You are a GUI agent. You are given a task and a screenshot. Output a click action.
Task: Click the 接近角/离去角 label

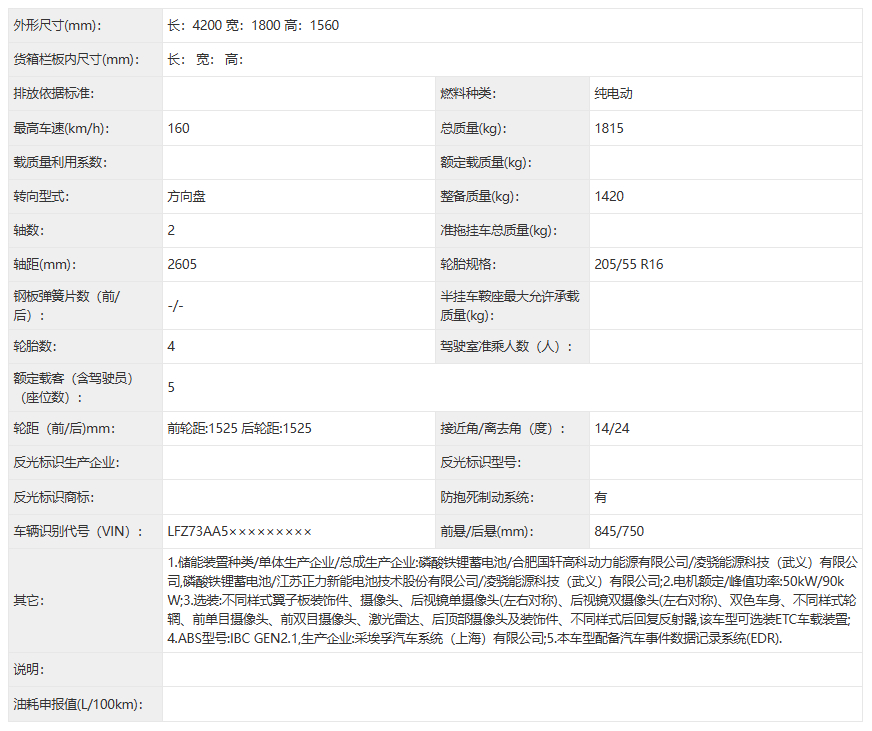[x=503, y=428]
